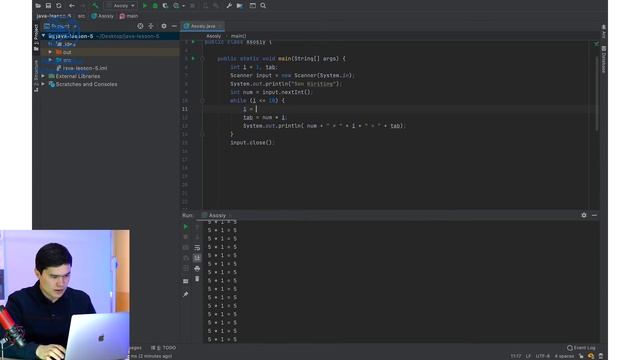Click the Run Anything icon in toolbar
The height and width of the screenshot is (360, 640).
click(x=253, y=6)
